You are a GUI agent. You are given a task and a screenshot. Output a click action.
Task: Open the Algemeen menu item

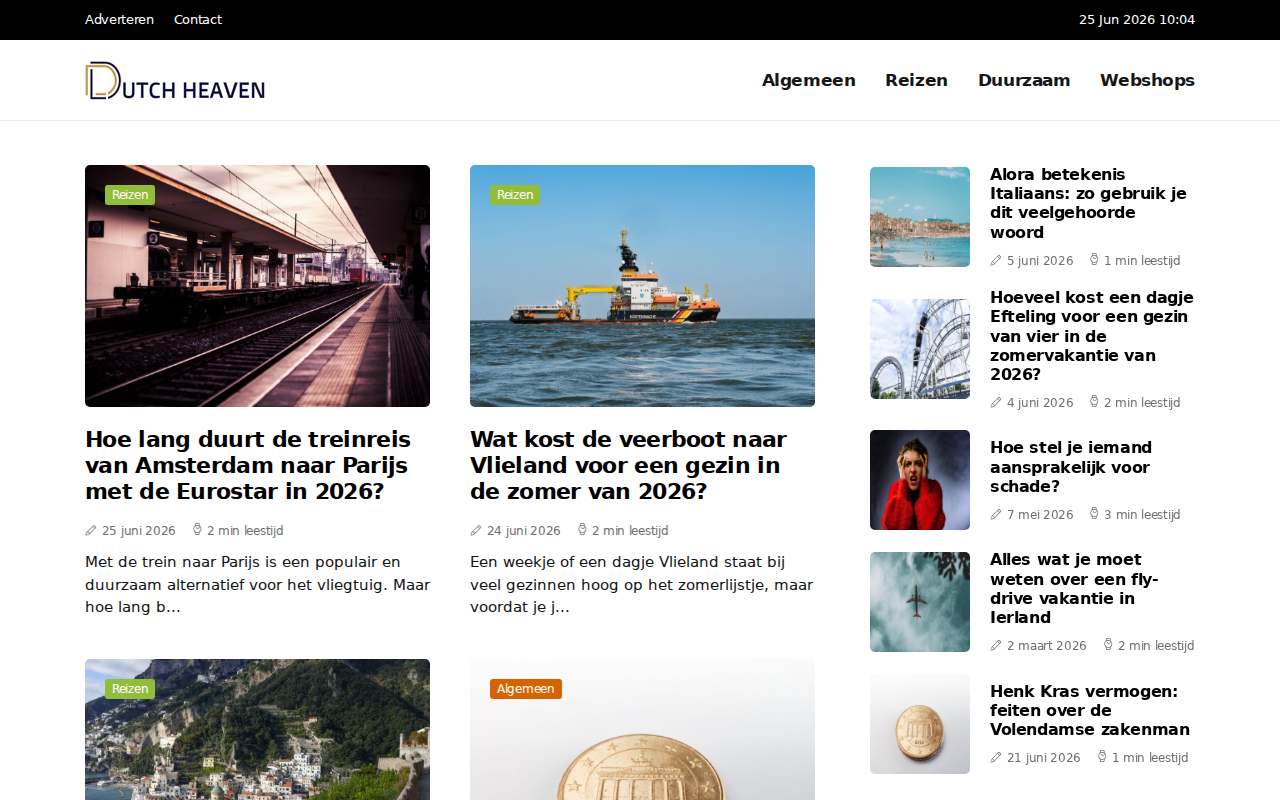(808, 80)
